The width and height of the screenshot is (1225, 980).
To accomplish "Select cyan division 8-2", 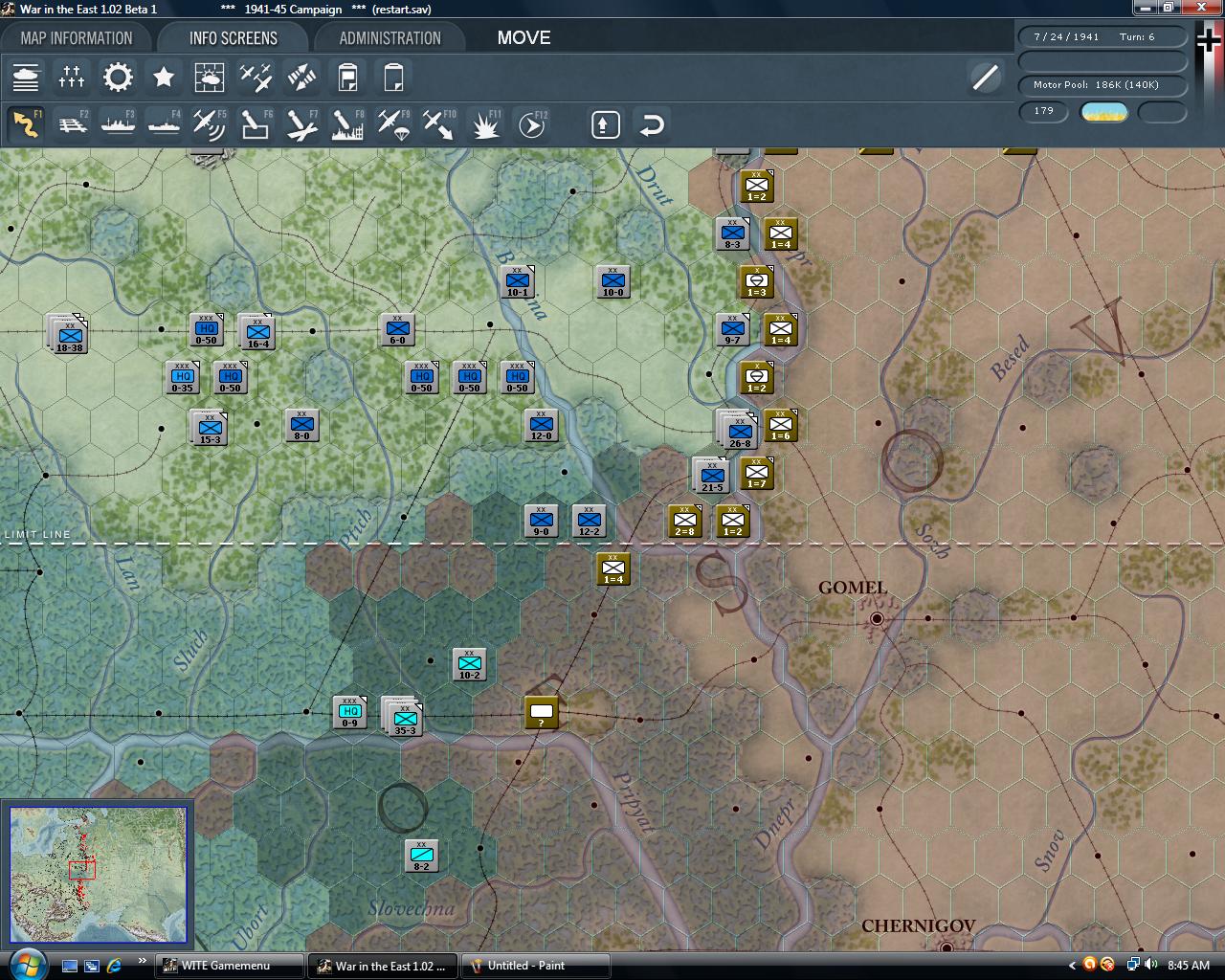I will click(x=421, y=856).
